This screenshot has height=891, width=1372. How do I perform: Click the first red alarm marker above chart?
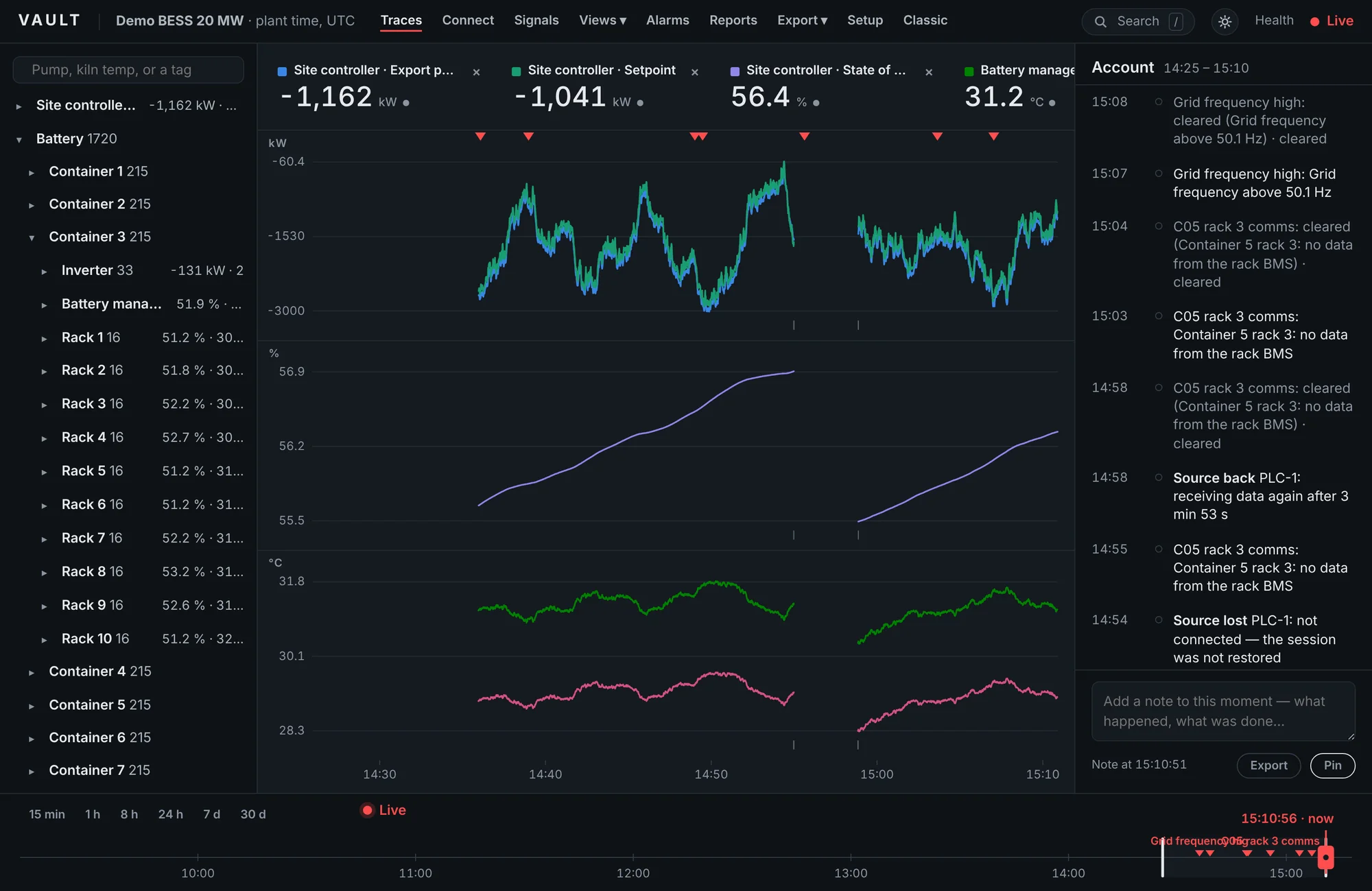click(480, 136)
